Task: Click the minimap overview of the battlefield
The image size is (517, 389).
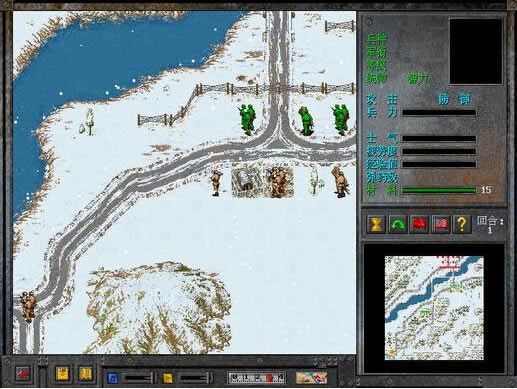Action: tap(434, 308)
